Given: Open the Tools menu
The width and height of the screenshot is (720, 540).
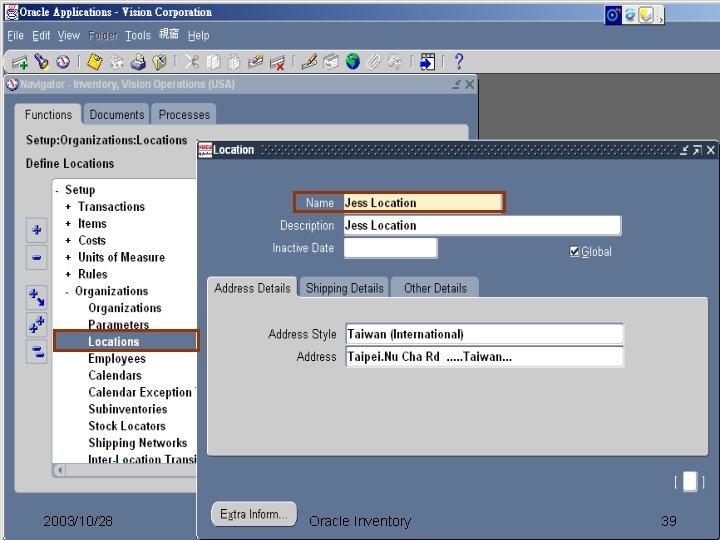Looking at the screenshot, I should [138, 35].
